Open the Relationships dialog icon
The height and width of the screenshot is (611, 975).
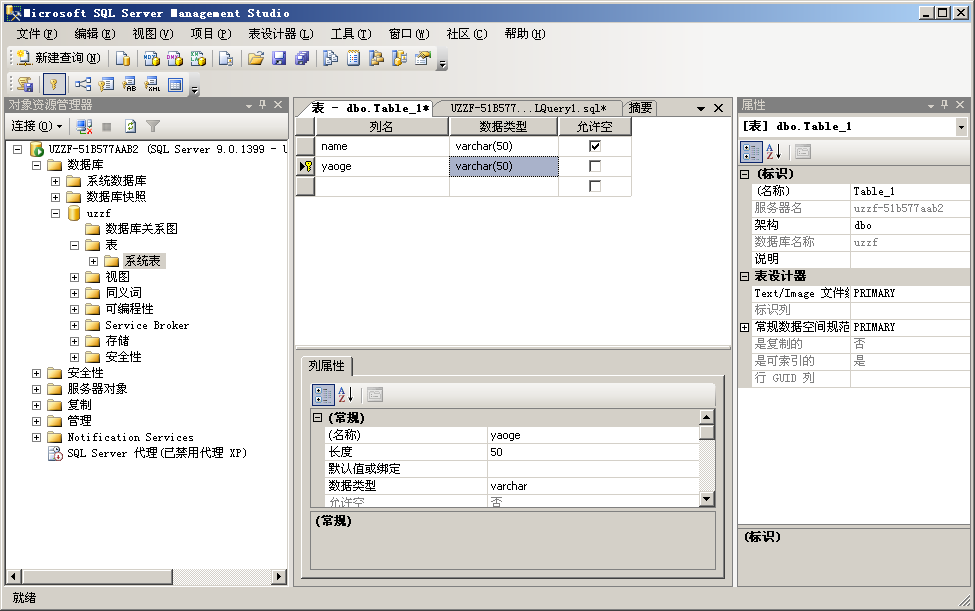pos(83,84)
